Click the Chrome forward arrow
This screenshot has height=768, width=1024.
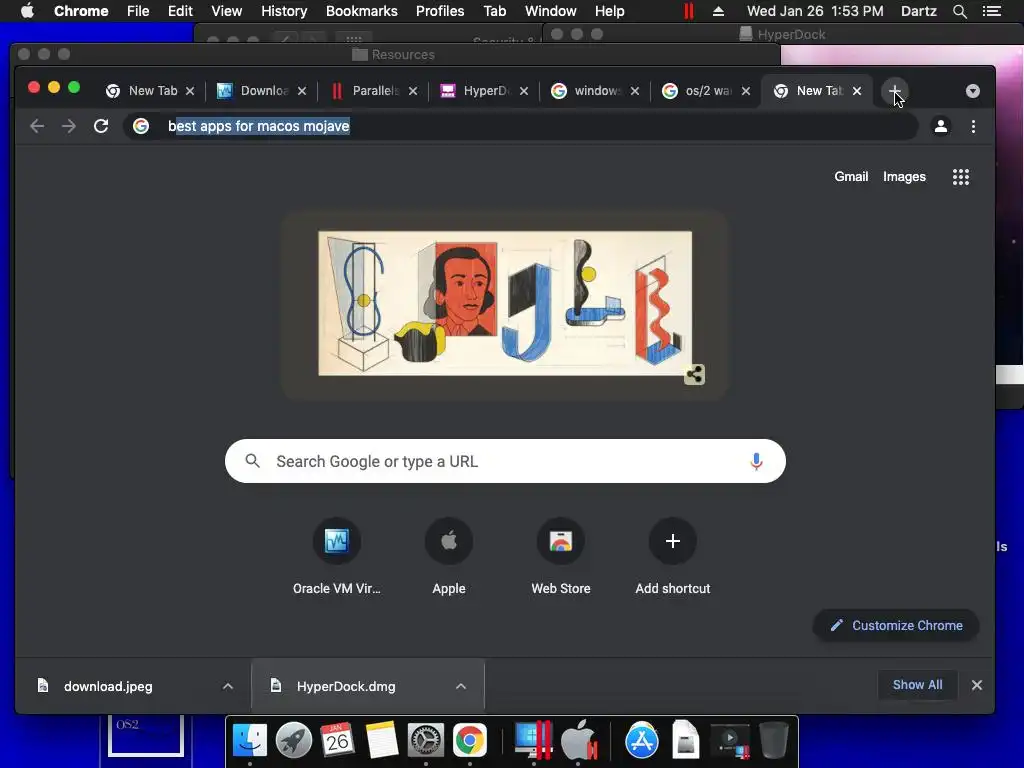point(69,126)
